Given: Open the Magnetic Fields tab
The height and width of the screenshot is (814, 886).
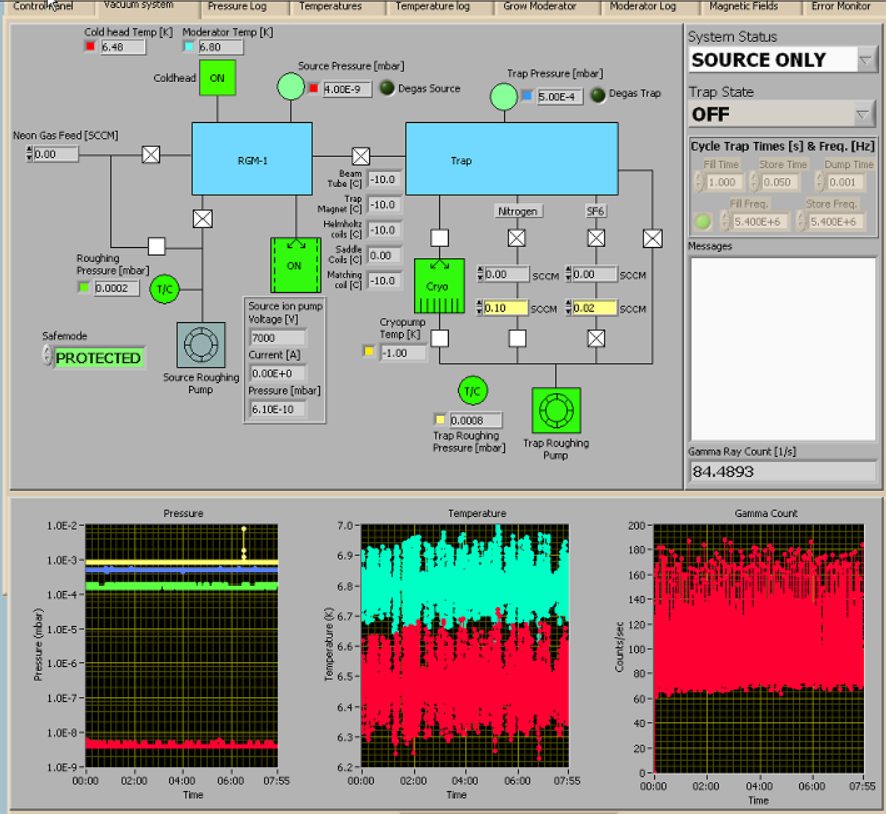Looking at the screenshot, I should pyautogui.click(x=743, y=7).
